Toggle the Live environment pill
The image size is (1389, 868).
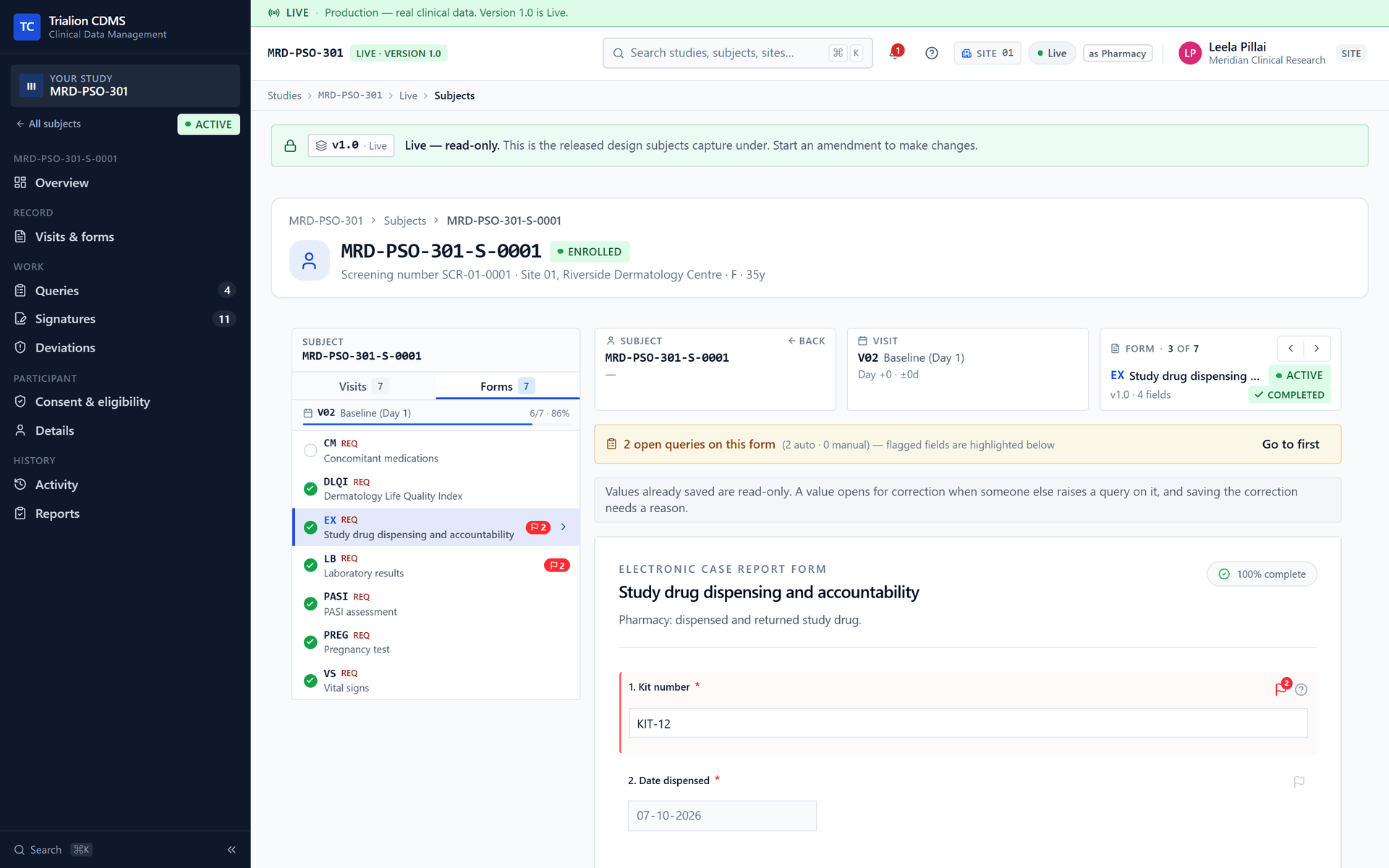(1052, 53)
